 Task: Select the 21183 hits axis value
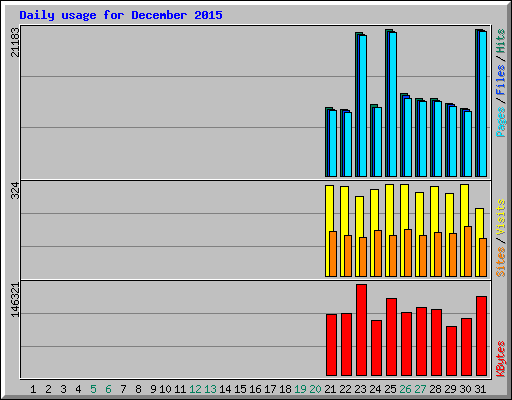point(15,42)
